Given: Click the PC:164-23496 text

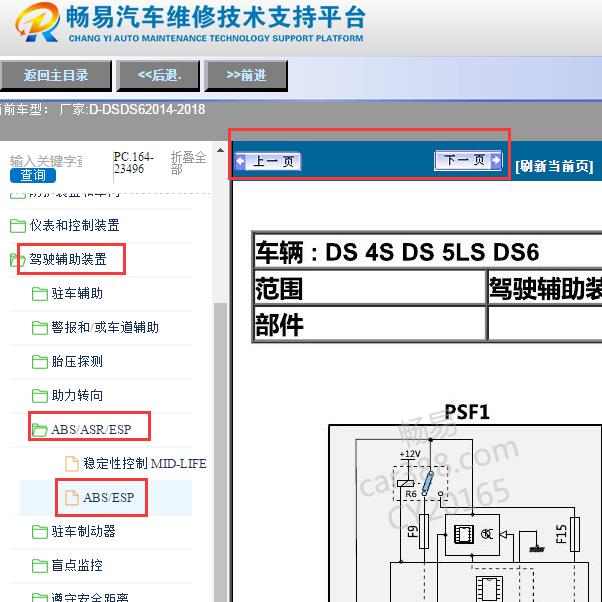Looking at the screenshot, I should tap(133, 163).
